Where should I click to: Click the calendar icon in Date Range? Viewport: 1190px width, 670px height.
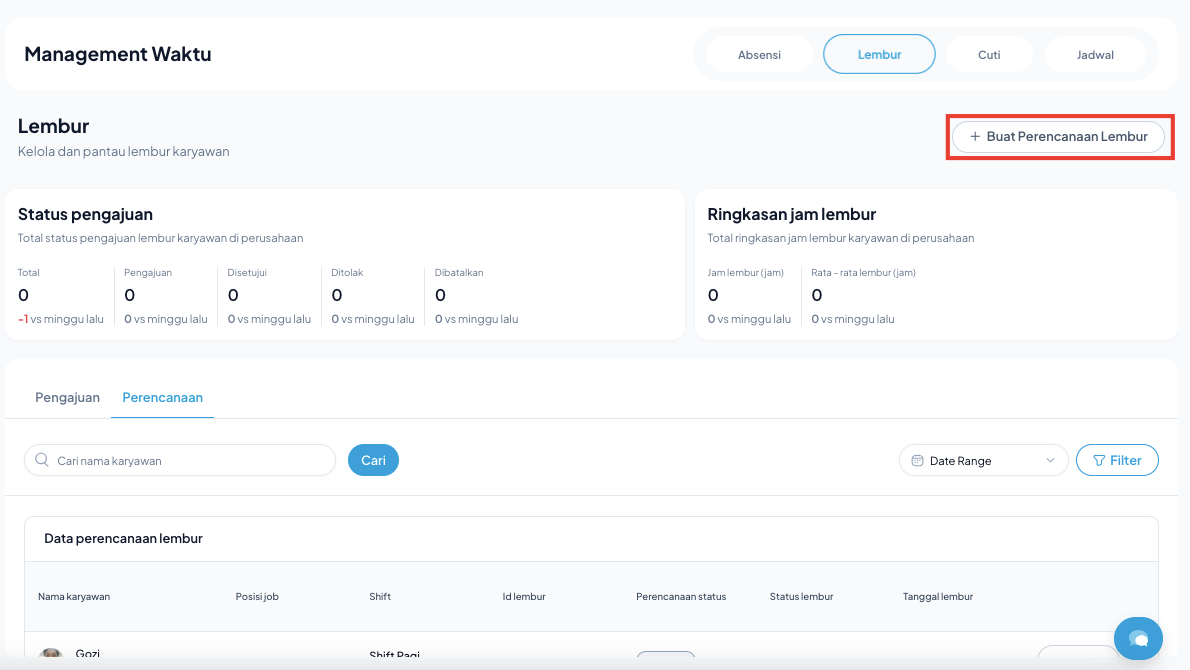pyautogui.click(x=917, y=461)
